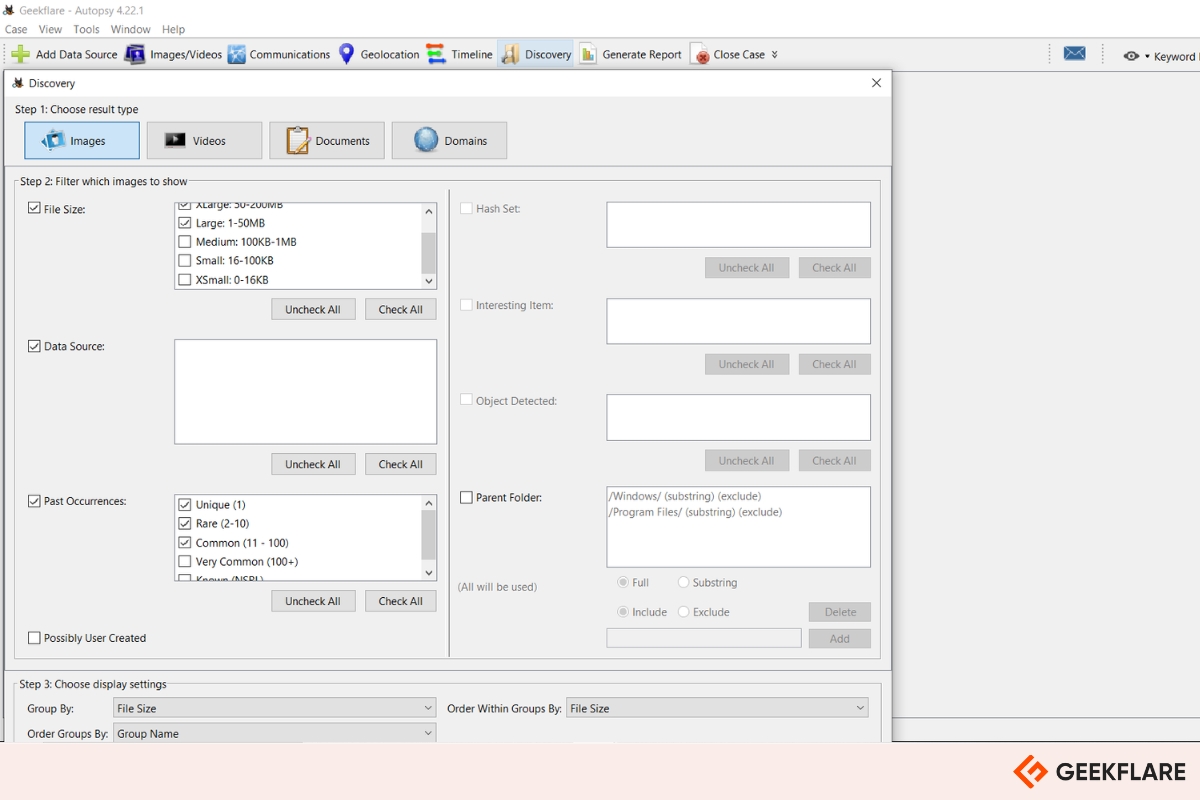Click the Discovery toolbar icon
The image size is (1200, 800).
tap(510, 54)
